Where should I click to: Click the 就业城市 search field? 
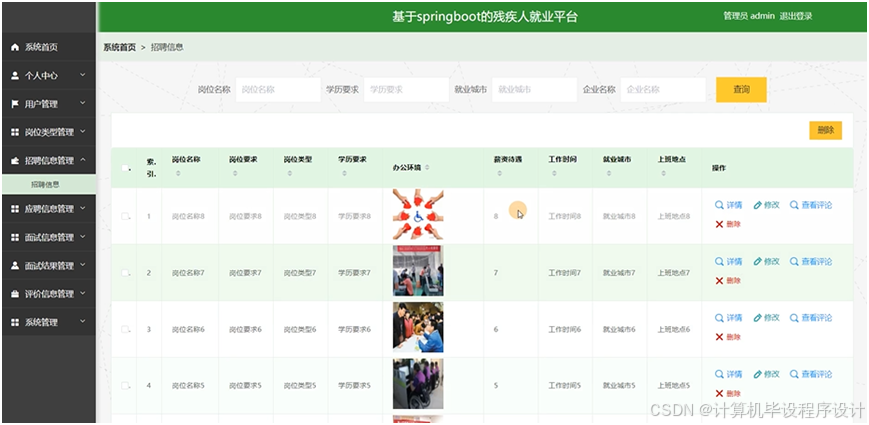click(534, 90)
